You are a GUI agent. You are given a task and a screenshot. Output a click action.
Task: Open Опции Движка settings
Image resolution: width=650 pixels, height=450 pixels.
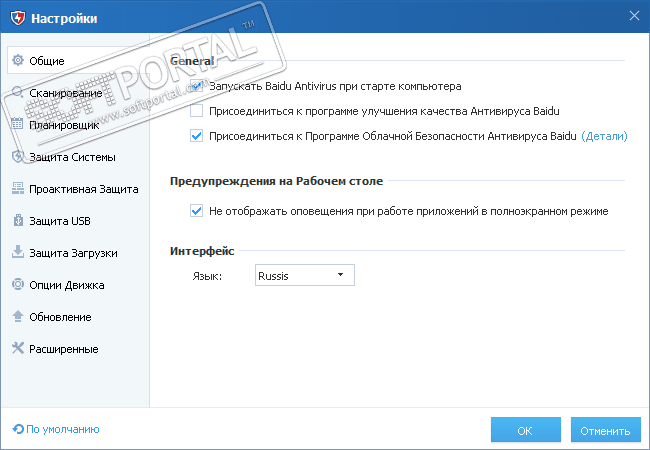click(79, 285)
